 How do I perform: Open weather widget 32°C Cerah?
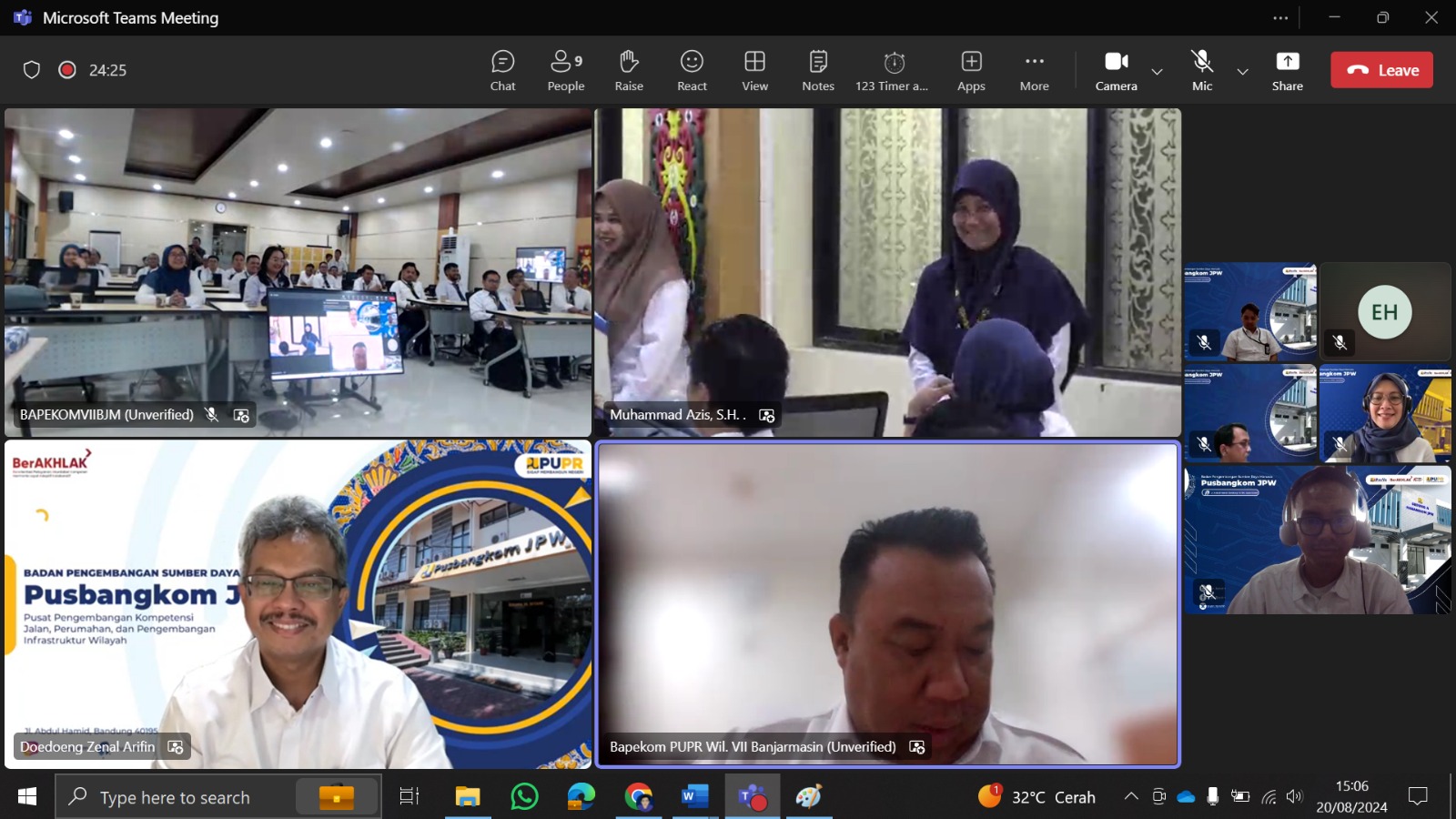point(1036,796)
